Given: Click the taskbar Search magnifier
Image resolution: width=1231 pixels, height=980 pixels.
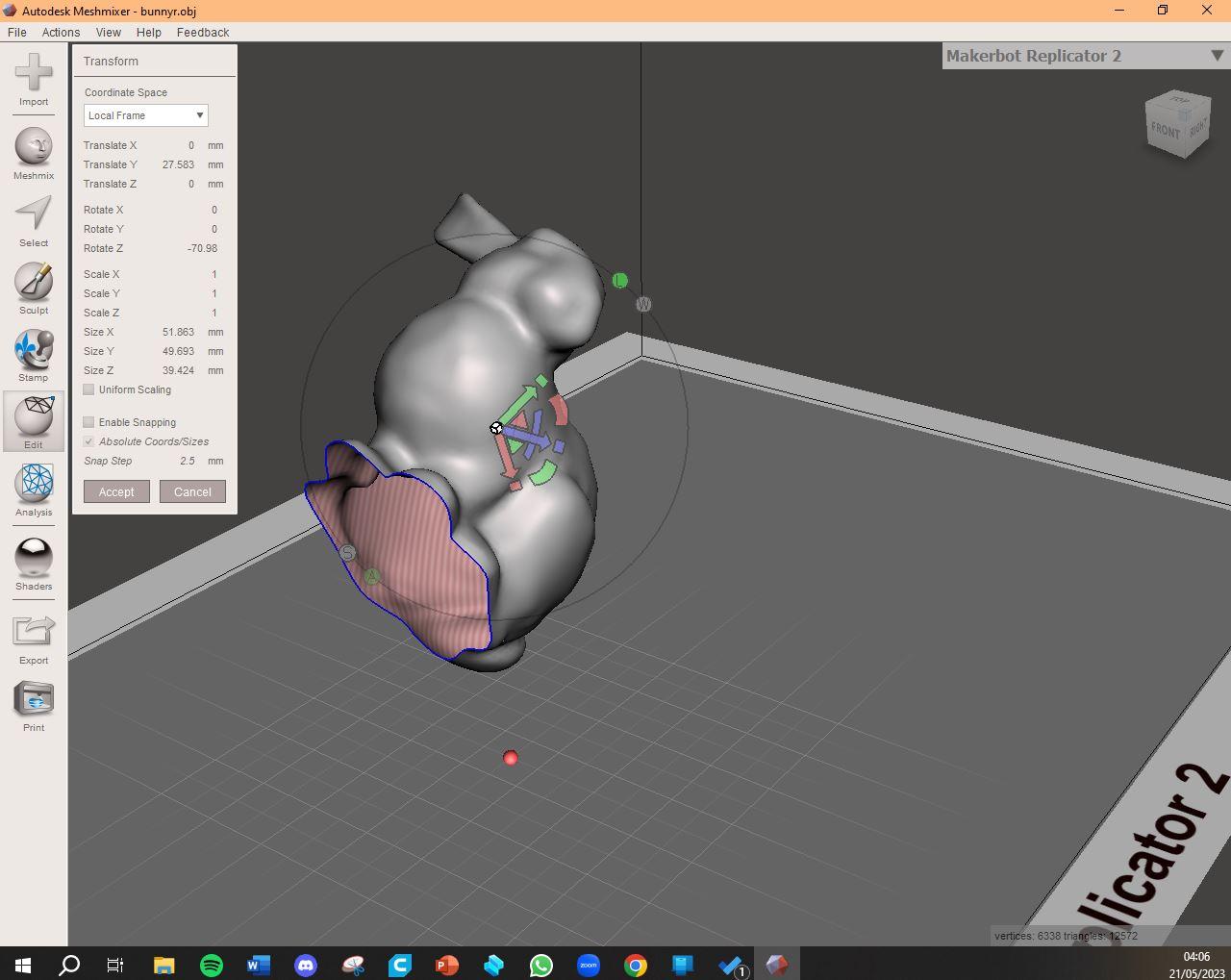Looking at the screenshot, I should [69, 965].
